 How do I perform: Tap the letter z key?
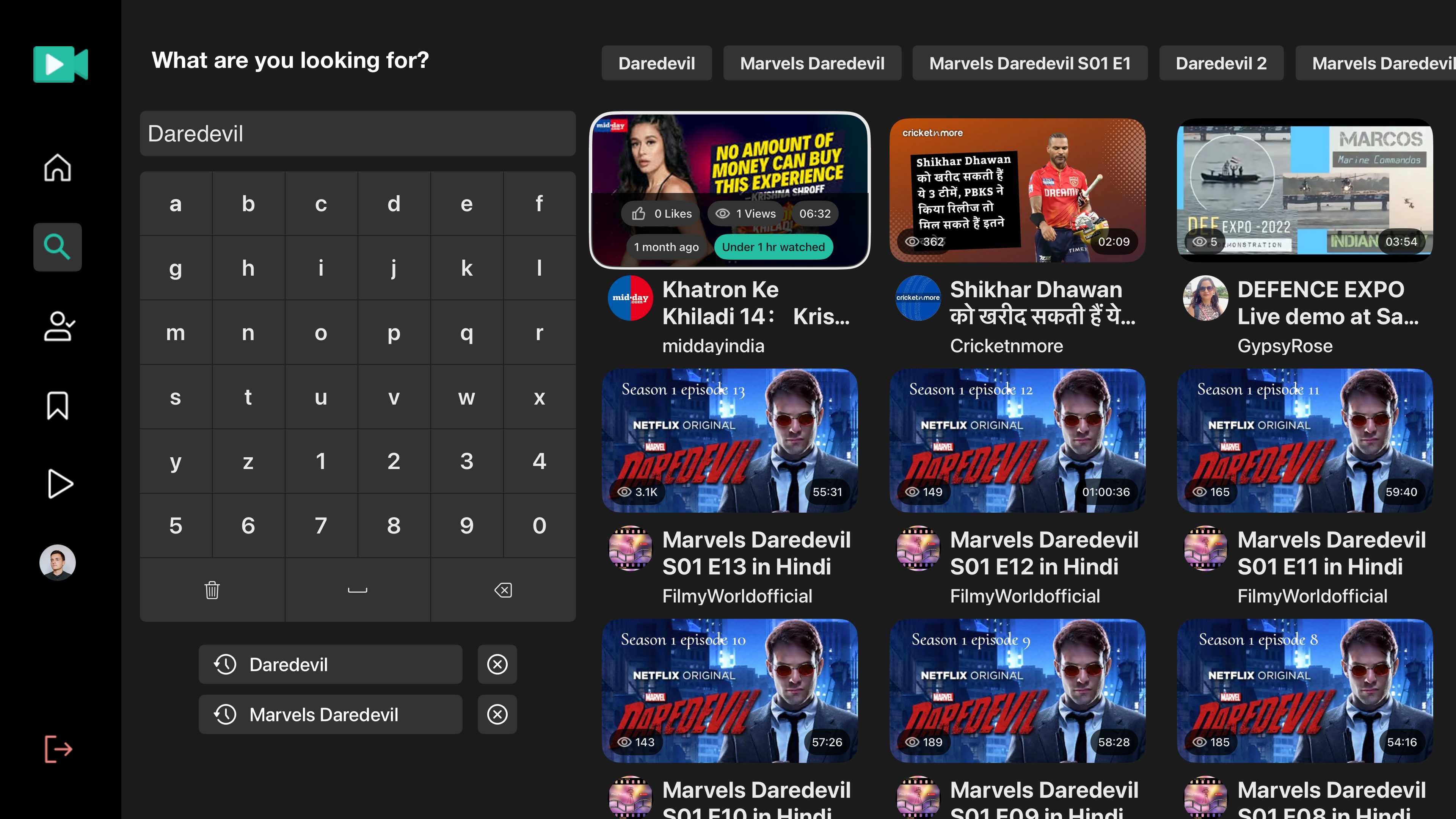[x=248, y=461]
